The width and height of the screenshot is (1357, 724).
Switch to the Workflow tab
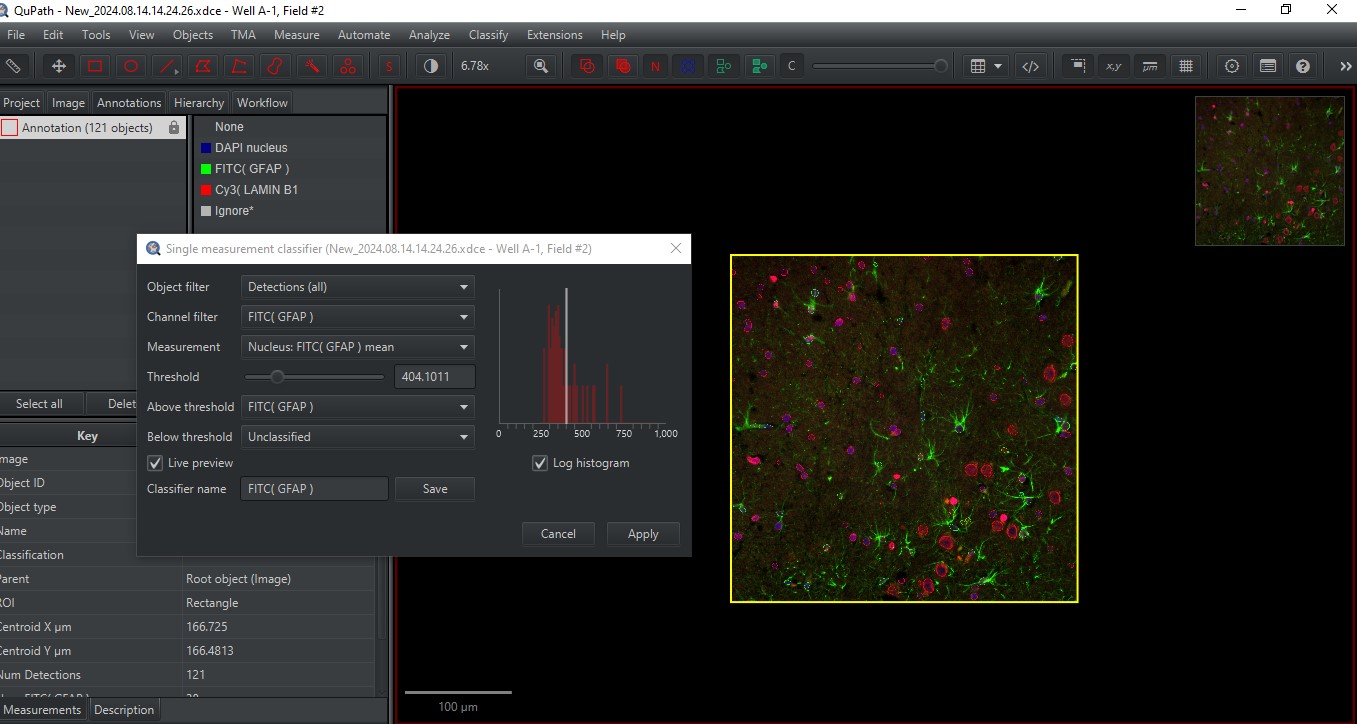click(261, 102)
